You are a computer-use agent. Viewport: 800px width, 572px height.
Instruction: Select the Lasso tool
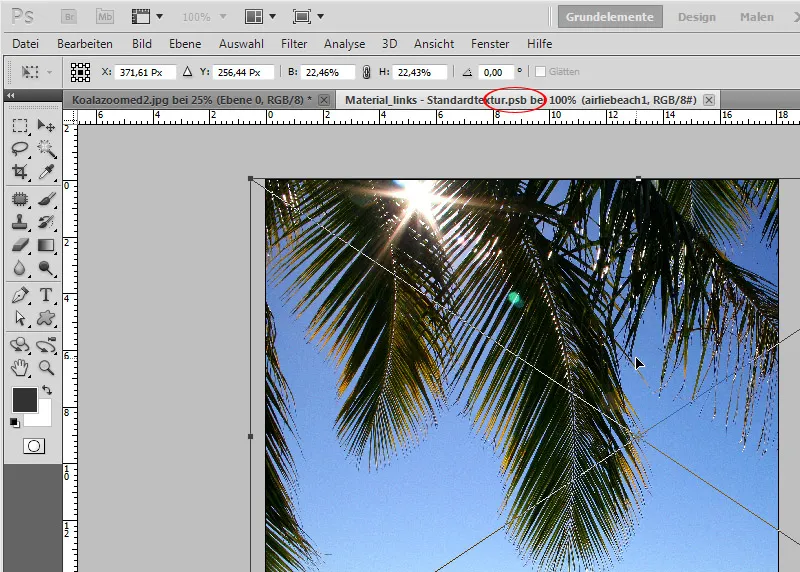coord(20,148)
